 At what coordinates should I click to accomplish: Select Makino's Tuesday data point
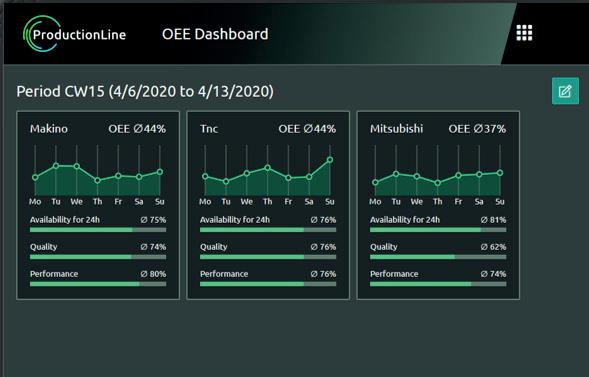56,166
